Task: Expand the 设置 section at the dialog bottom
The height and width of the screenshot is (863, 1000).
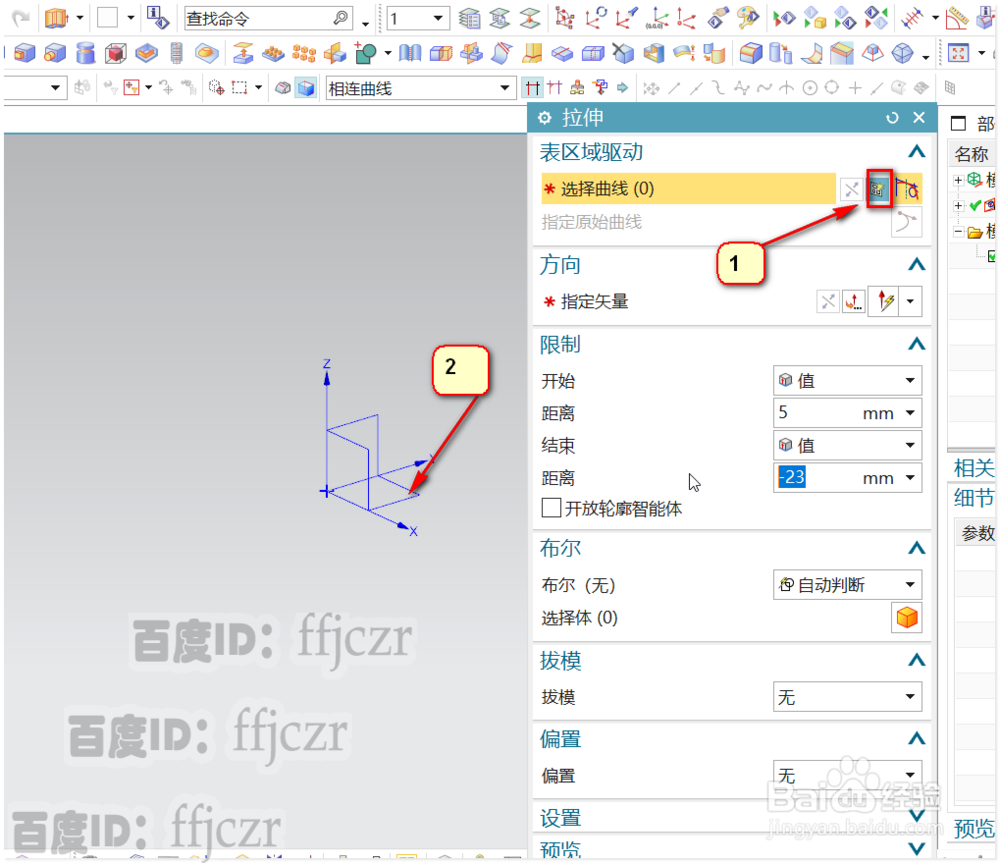Action: [916, 818]
